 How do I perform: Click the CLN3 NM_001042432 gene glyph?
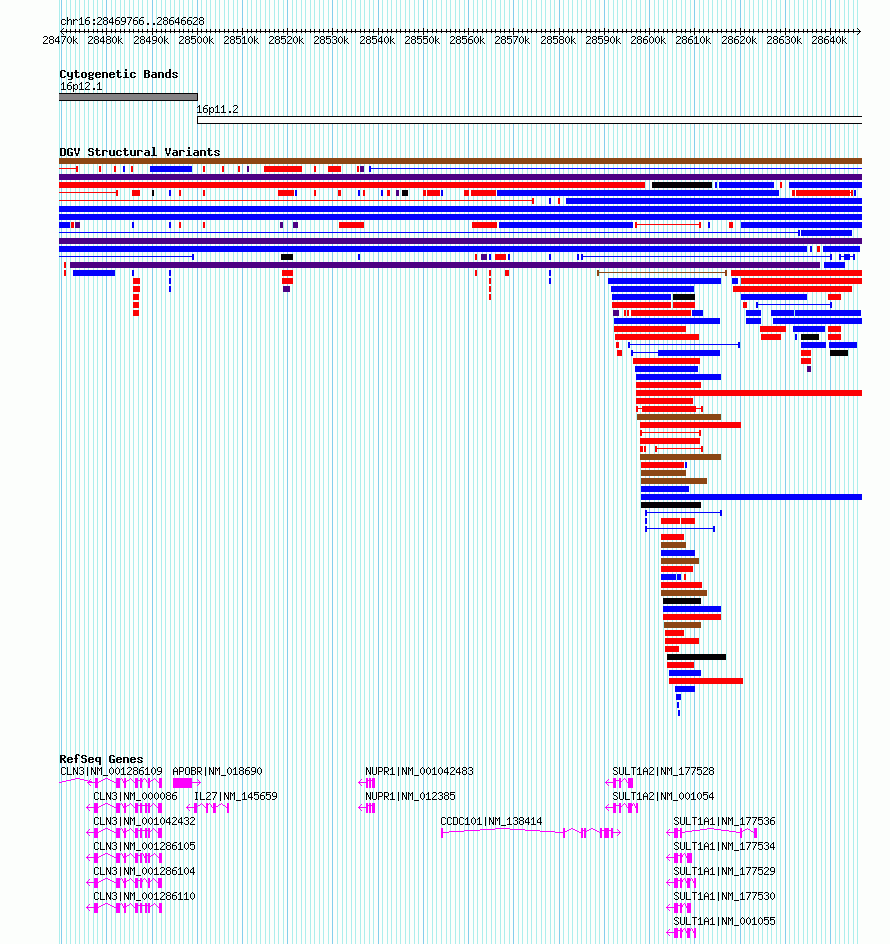pyautogui.click(x=125, y=833)
